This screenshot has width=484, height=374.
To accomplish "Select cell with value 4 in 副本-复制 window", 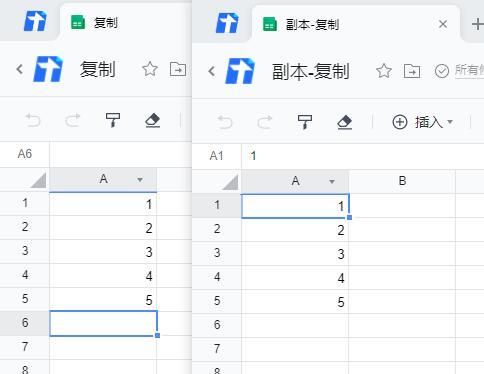I will pyautogui.click(x=295, y=278).
